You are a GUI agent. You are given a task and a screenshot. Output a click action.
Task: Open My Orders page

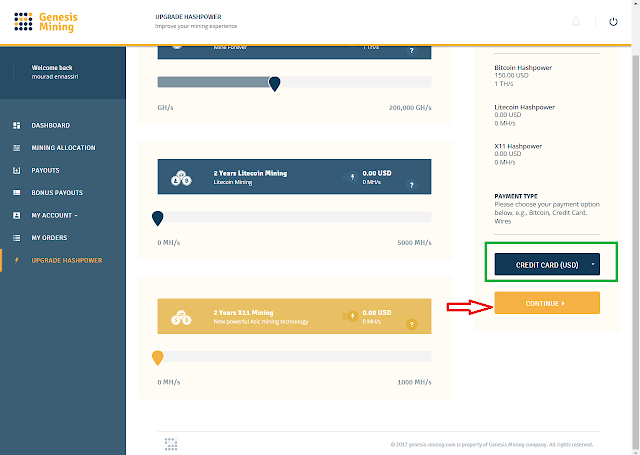pyautogui.click(x=49, y=237)
